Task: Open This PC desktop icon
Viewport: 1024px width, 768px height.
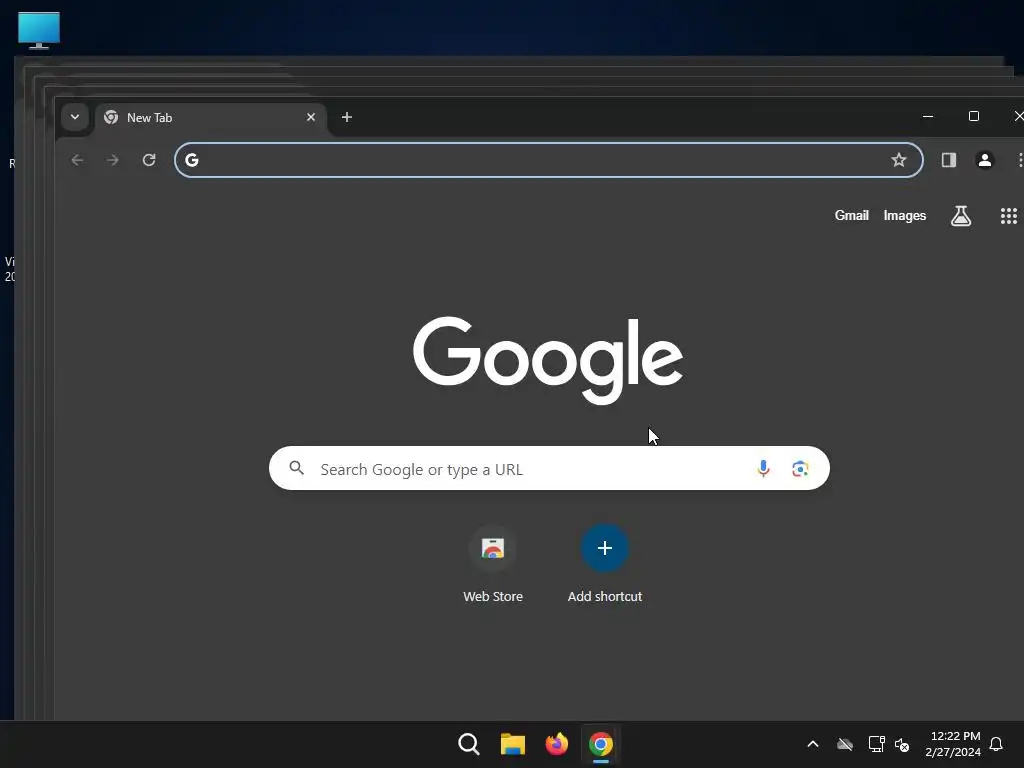Action: [39, 31]
